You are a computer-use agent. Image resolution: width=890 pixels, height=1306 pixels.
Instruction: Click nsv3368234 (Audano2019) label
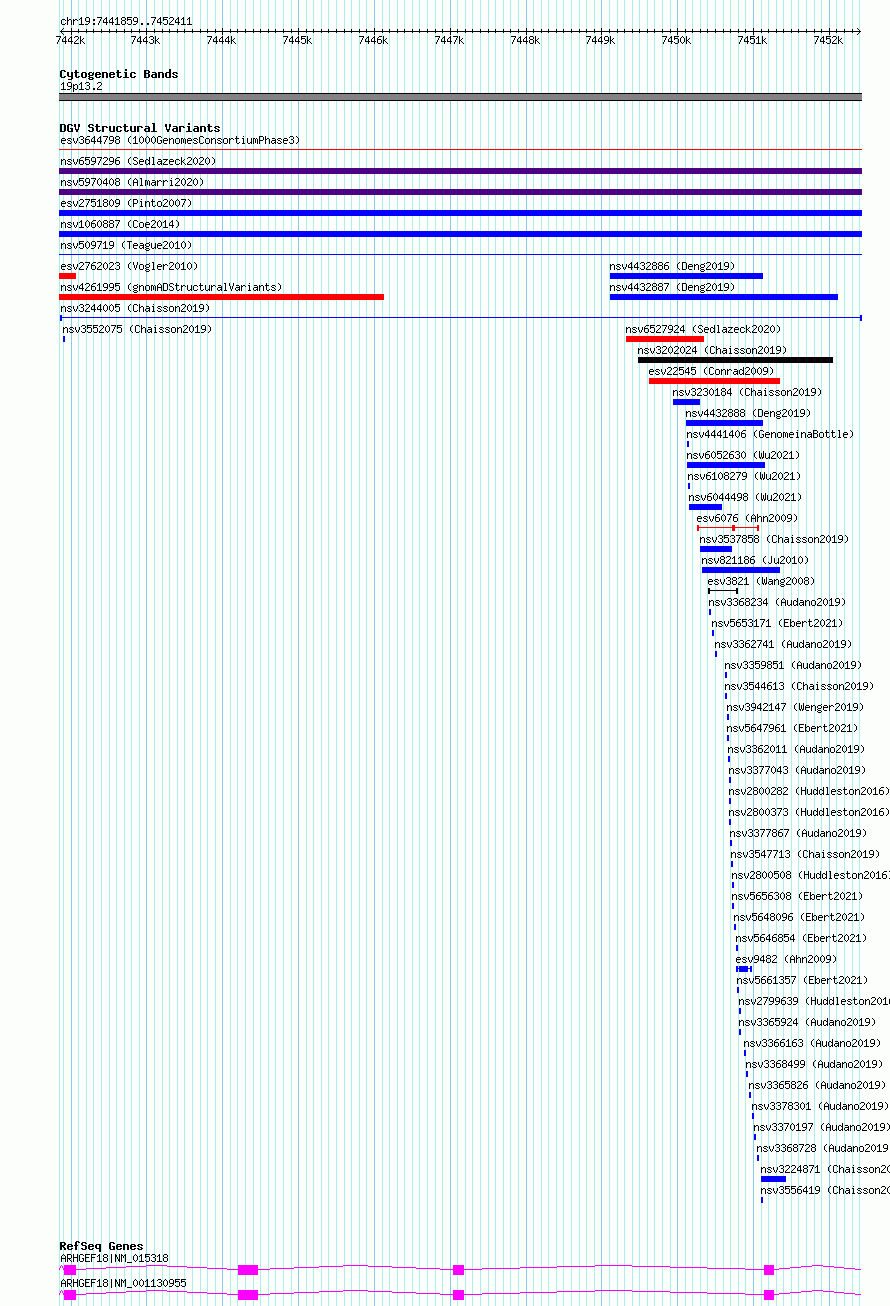pyautogui.click(x=777, y=602)
